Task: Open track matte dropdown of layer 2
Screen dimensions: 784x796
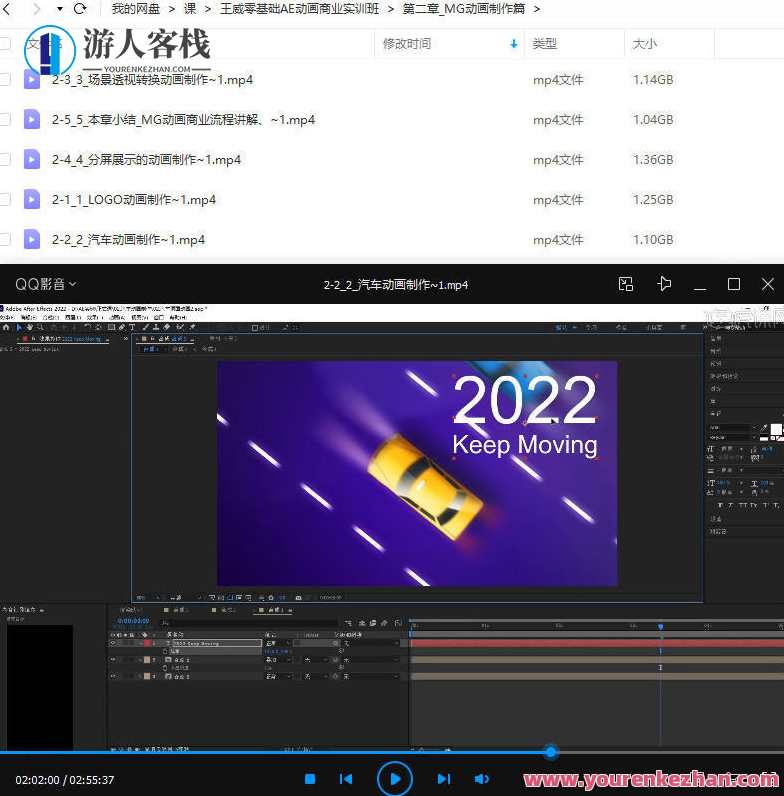Action: pos(315,660)
